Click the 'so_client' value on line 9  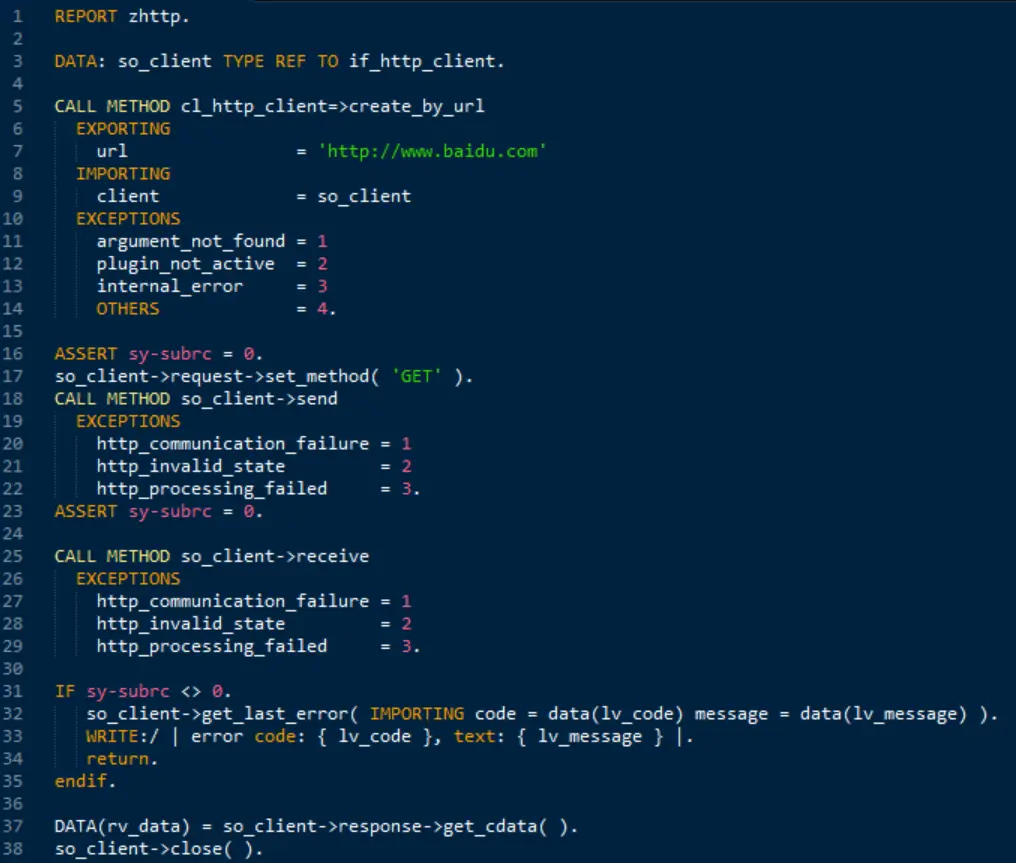coord(364,196)
